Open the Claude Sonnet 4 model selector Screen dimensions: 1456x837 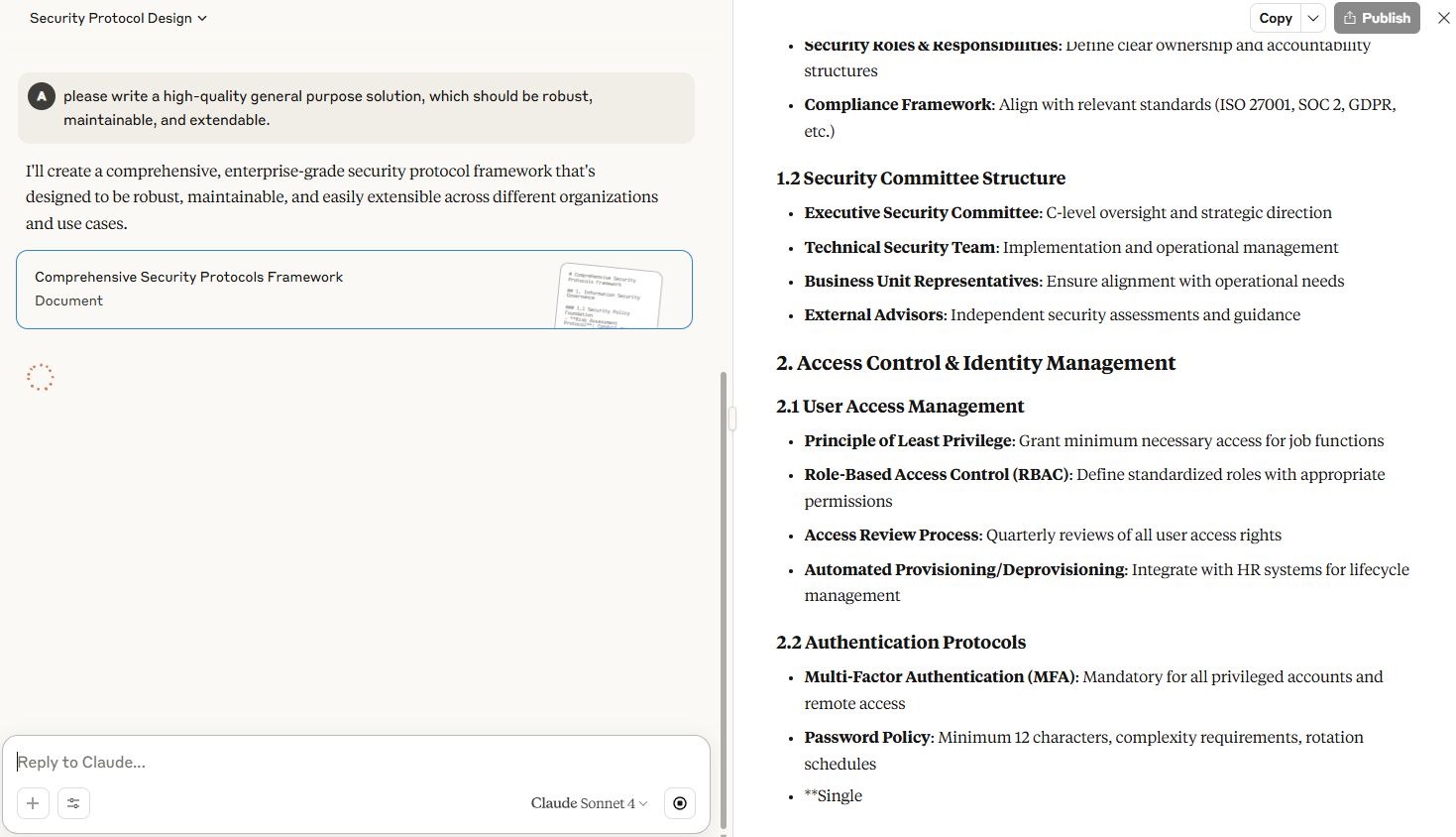589,803
